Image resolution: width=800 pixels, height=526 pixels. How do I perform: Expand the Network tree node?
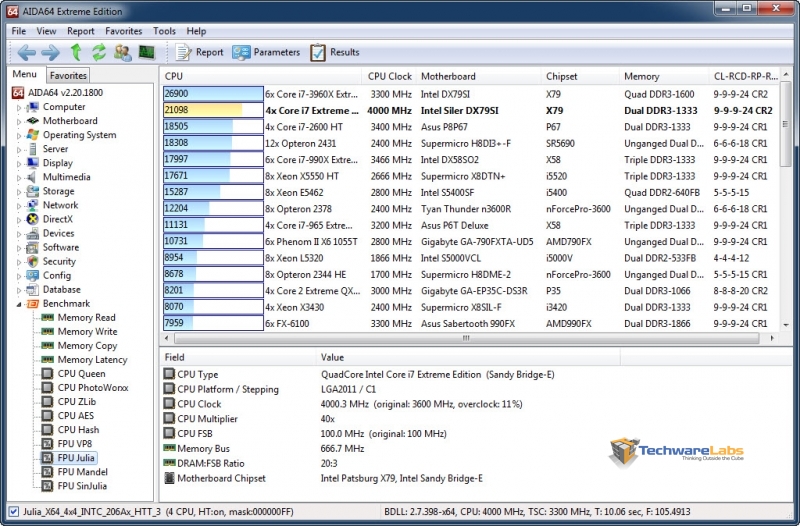(x=19, y=206)
